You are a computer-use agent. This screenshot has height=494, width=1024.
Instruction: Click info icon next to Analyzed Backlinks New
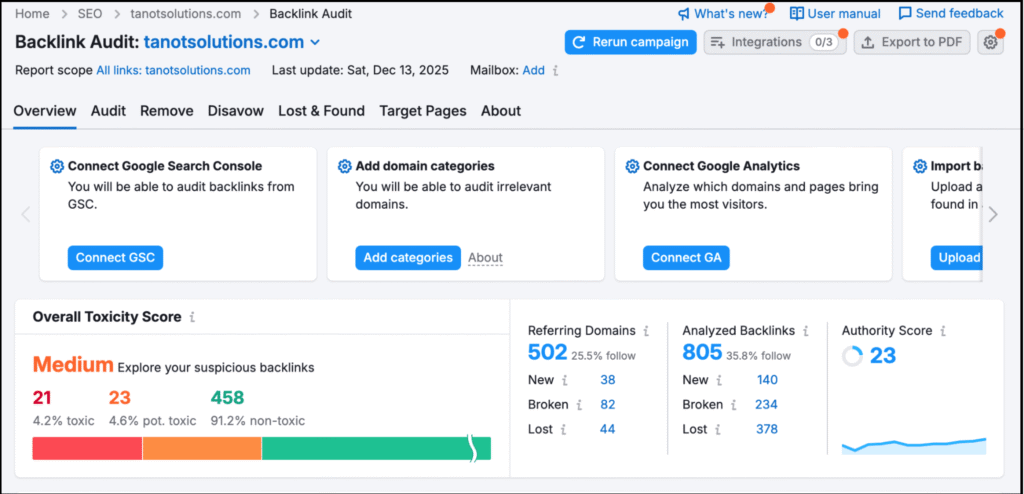pos(720,380)
